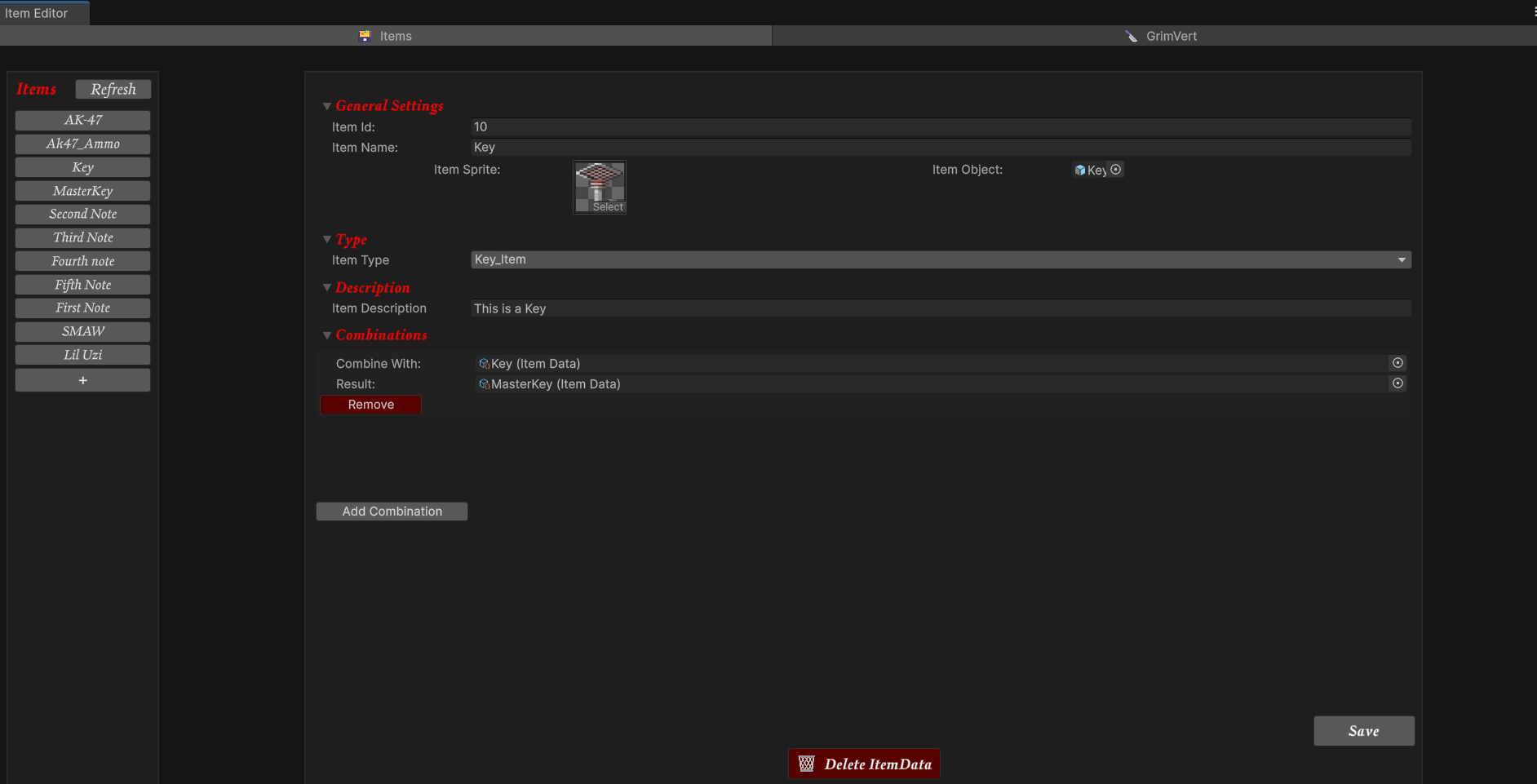
Task: Select the First Note item
Action: [x=82, y=308]
